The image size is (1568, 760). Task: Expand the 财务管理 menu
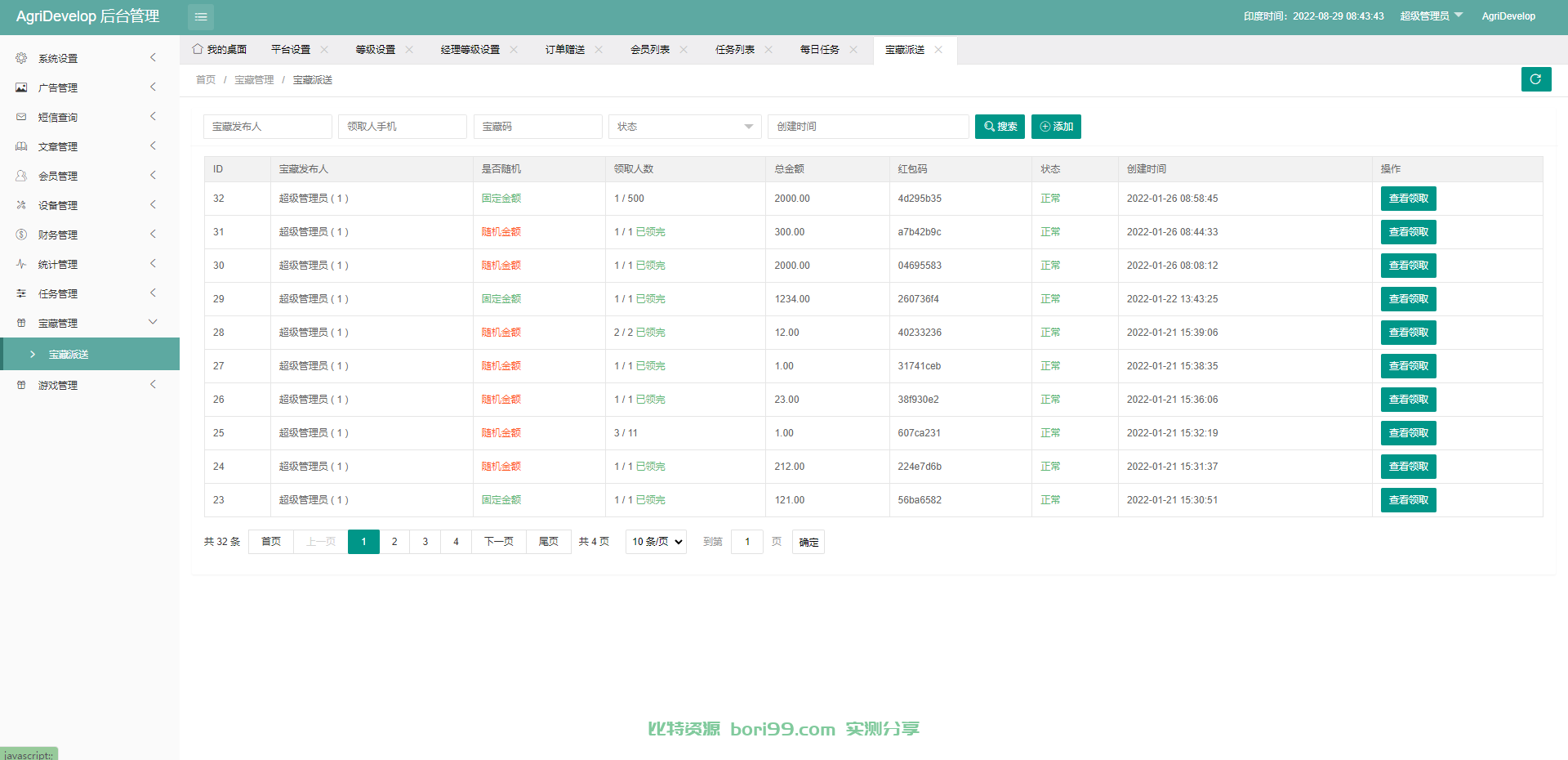pos(153,234)
